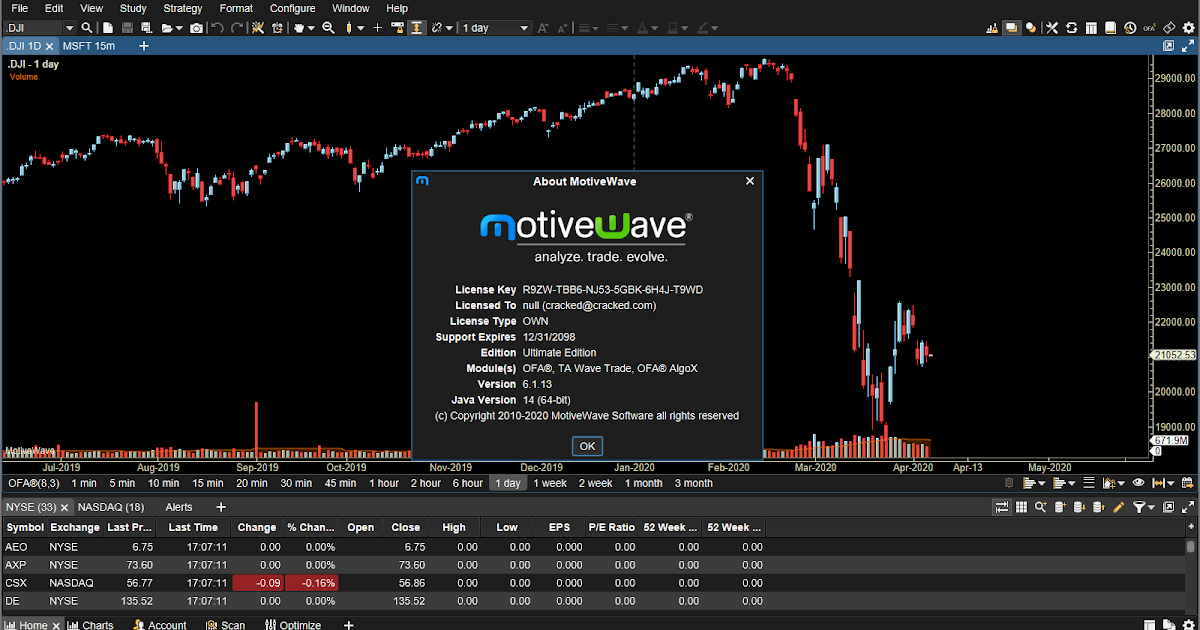Close the .DJI 1D tab
Viewport: 1200px width, 630px height.
click(x=49, y=47)
